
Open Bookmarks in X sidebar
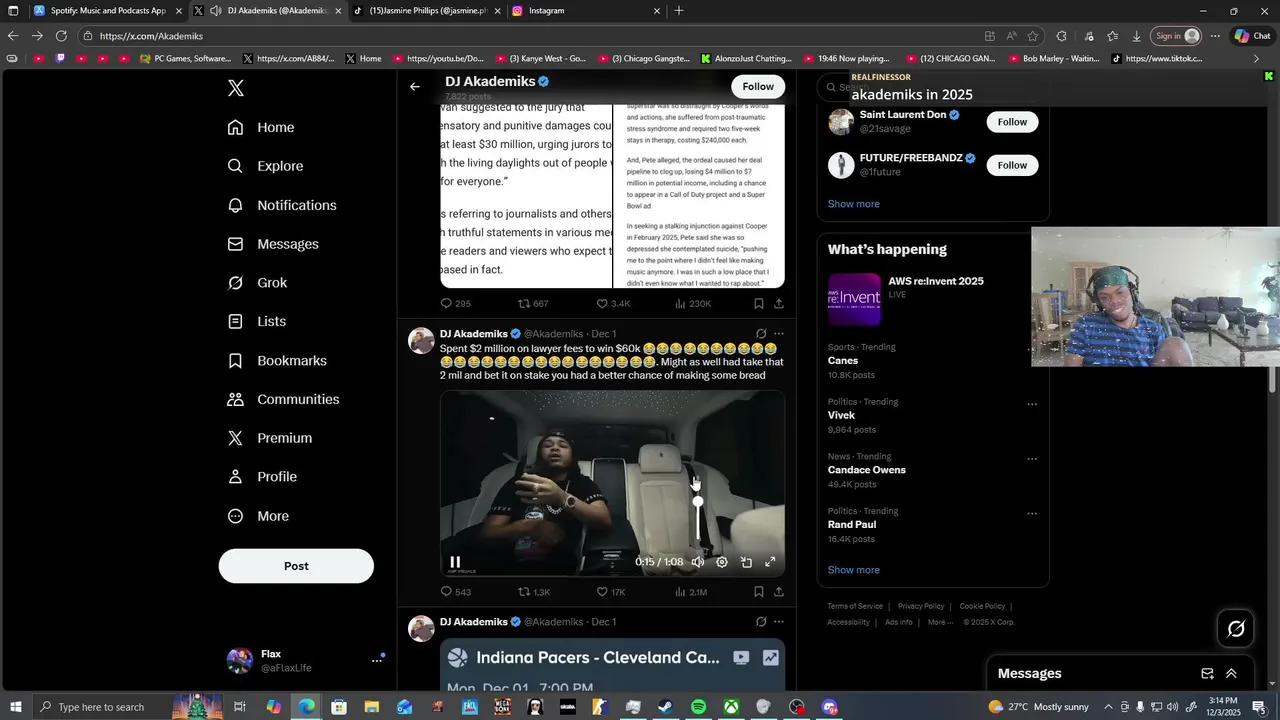pos(277,360)
